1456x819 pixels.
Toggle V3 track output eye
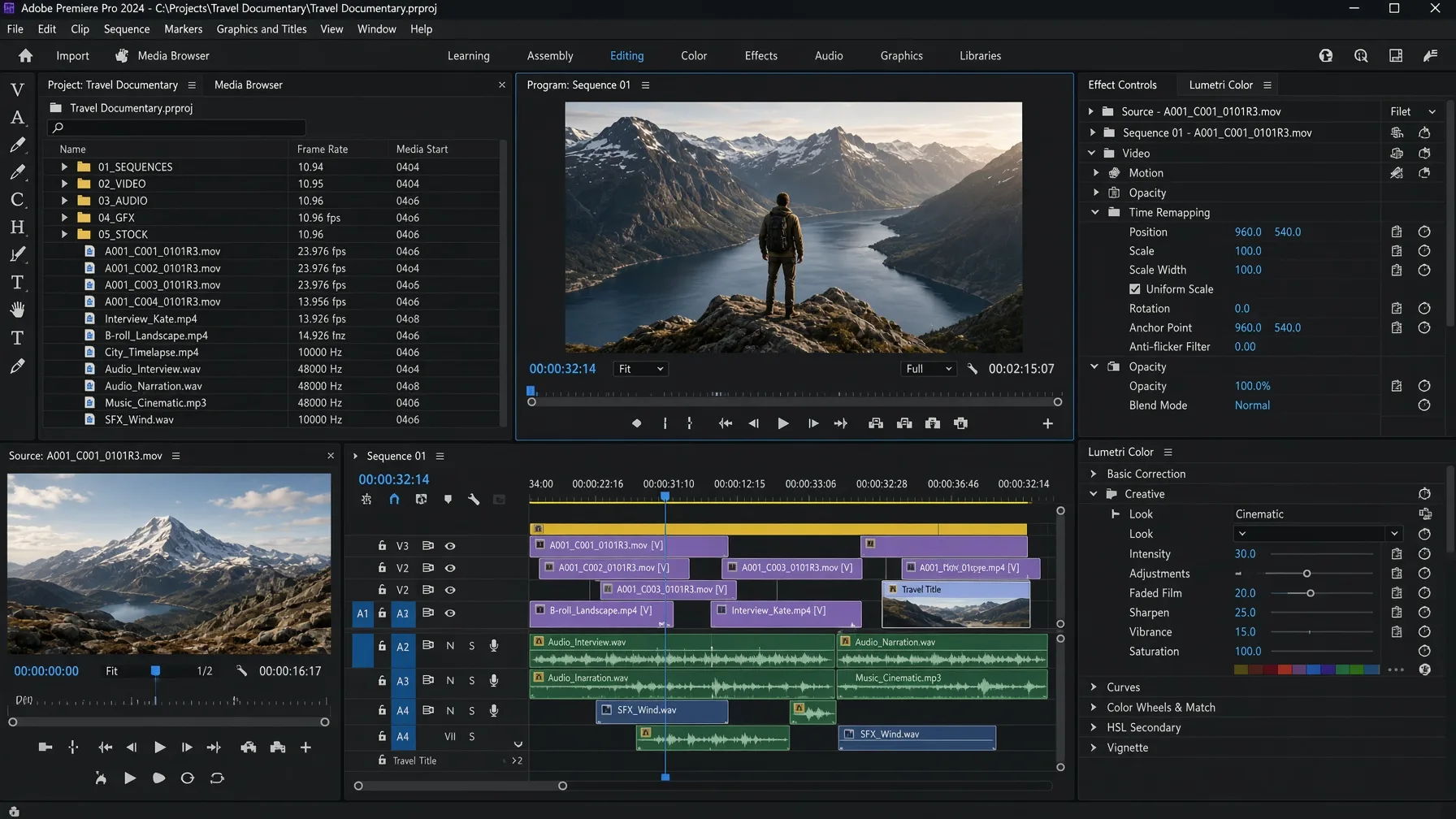tap(450, 546)
